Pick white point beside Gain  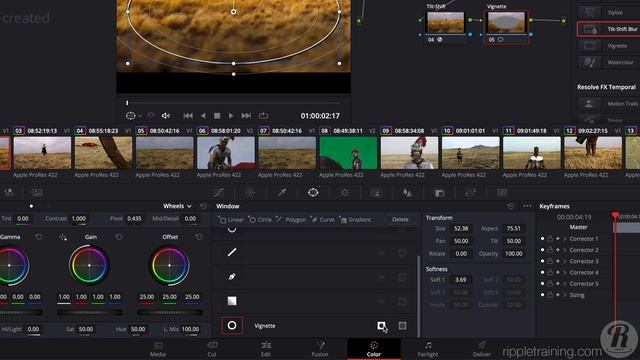63,237
